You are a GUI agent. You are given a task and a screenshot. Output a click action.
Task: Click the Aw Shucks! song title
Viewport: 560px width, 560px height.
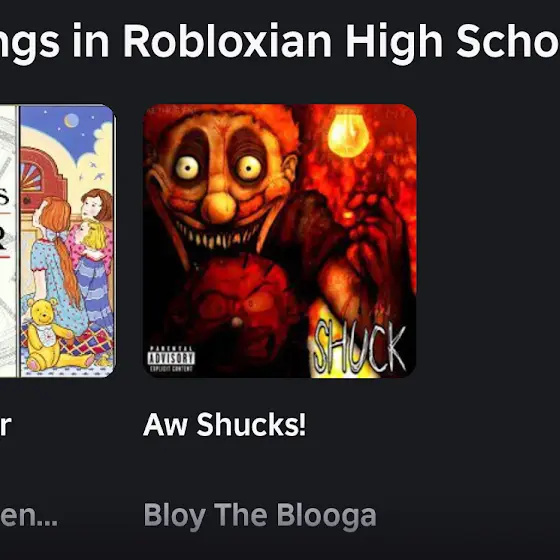225,425
